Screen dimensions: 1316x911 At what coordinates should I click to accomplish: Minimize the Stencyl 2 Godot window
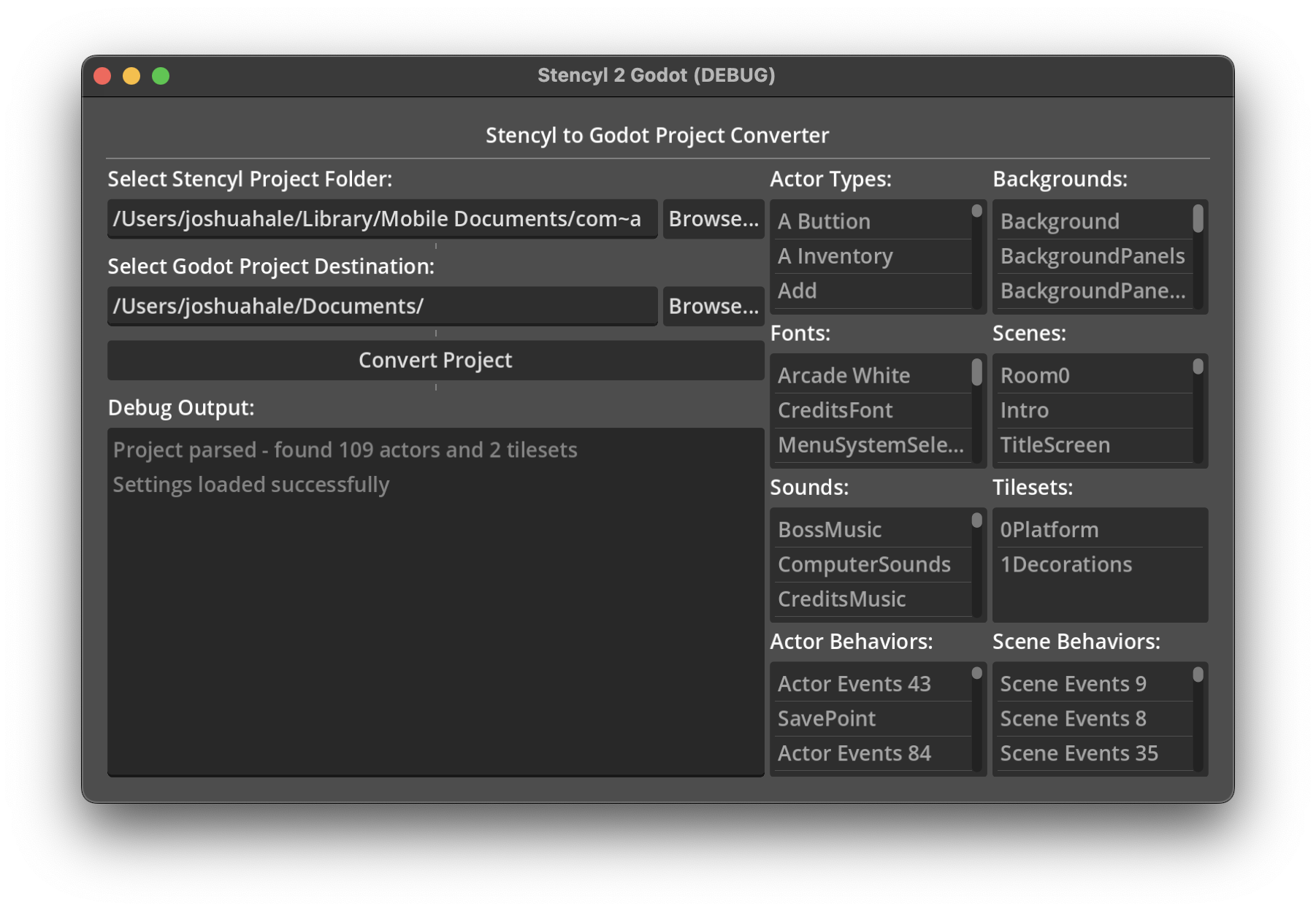[131, 76]
